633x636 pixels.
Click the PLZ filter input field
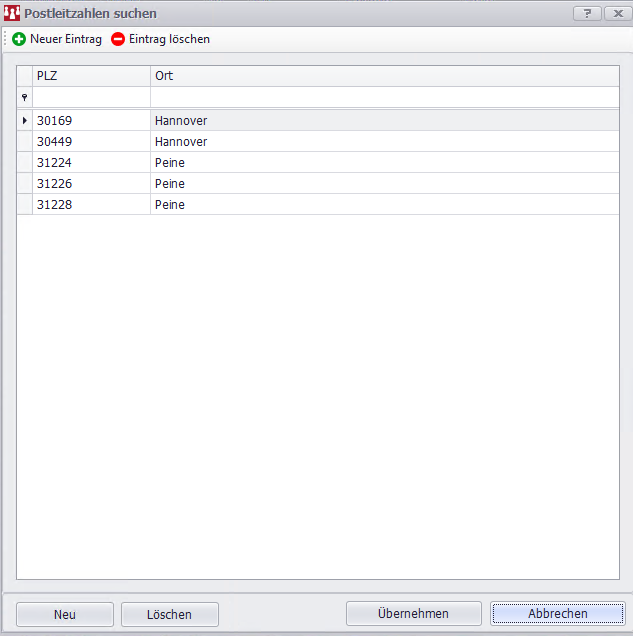pos(91,97)
